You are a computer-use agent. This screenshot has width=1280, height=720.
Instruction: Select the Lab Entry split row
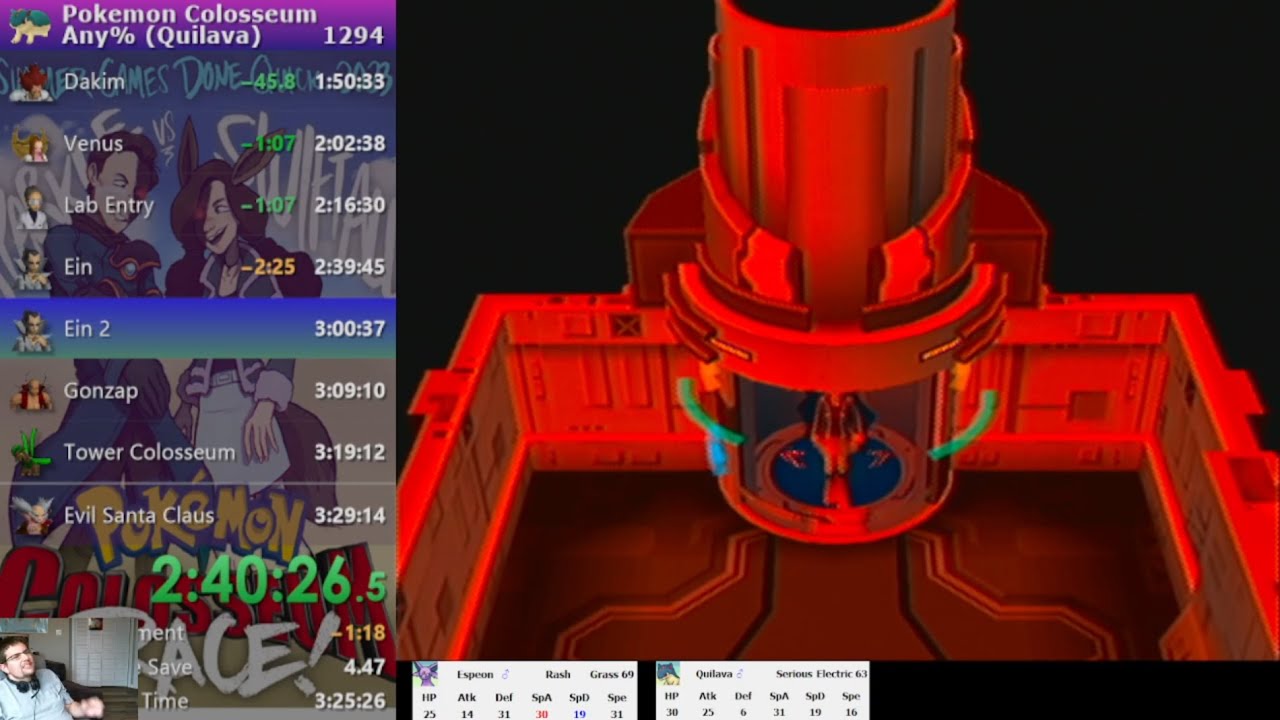(198, 206)
